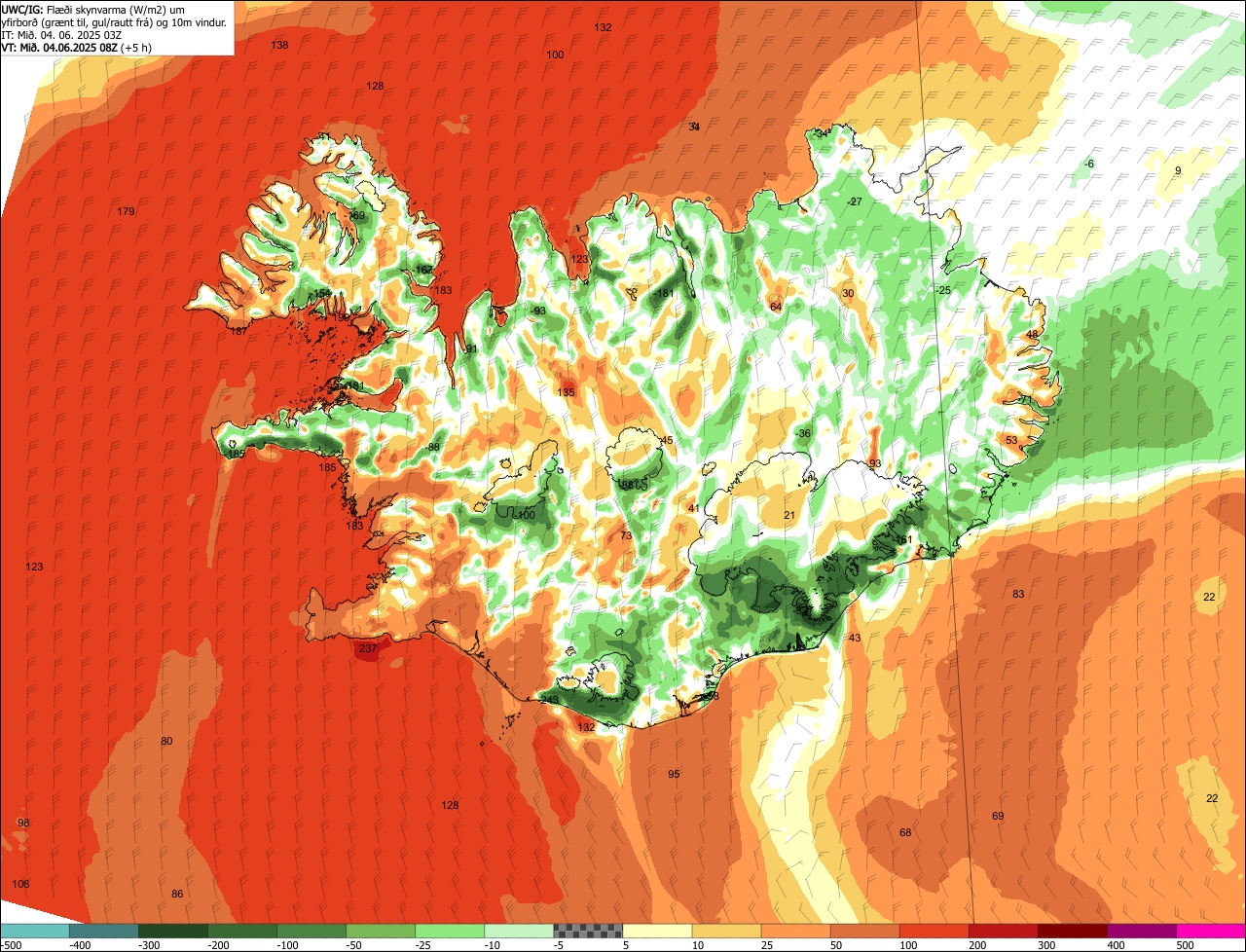Click the heat flux value 9 in the northeast
This screenshot has height=952, width=1246.
coord(1178,171)
